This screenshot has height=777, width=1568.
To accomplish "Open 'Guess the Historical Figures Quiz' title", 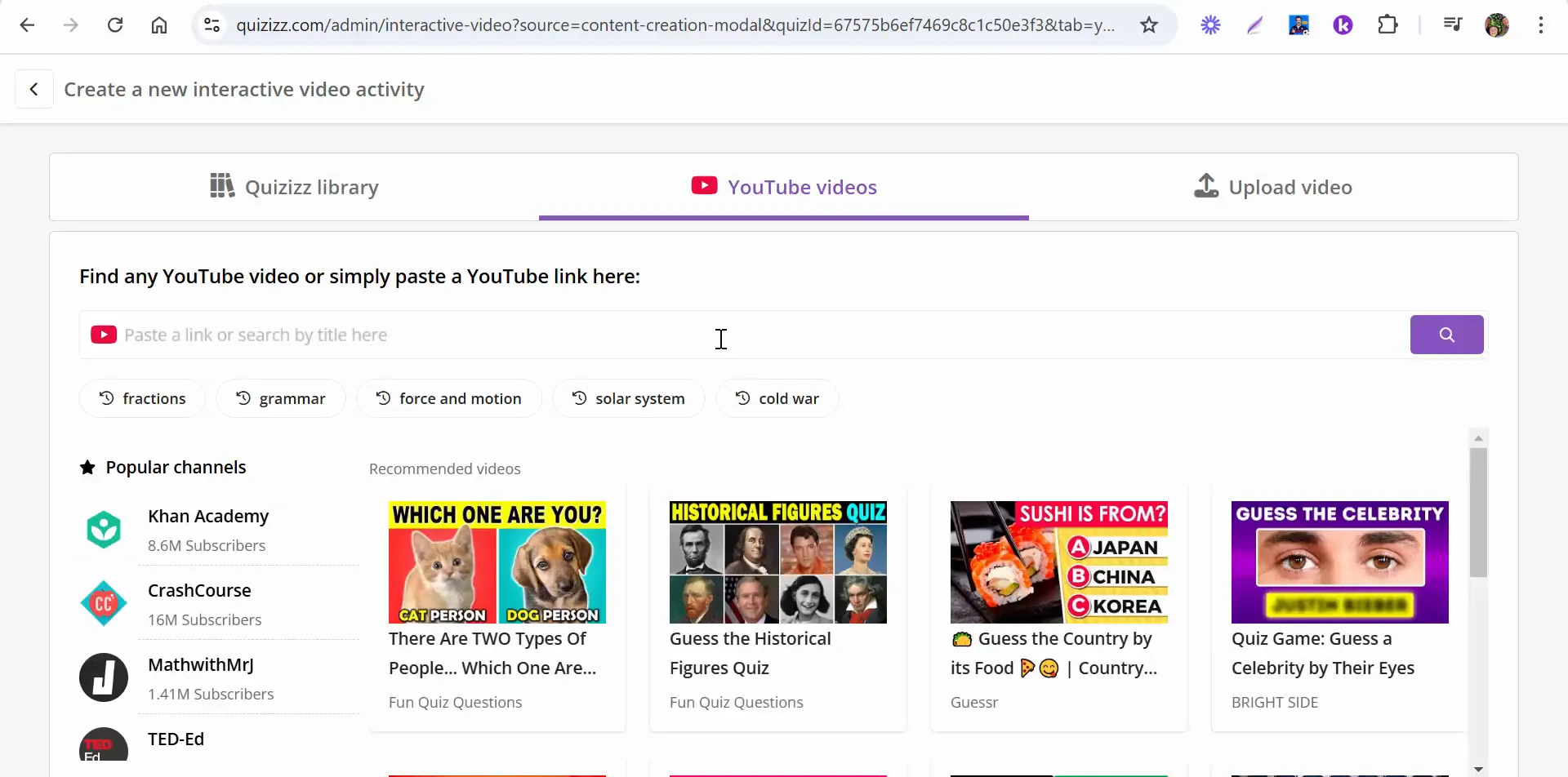I will pos(751,654).
